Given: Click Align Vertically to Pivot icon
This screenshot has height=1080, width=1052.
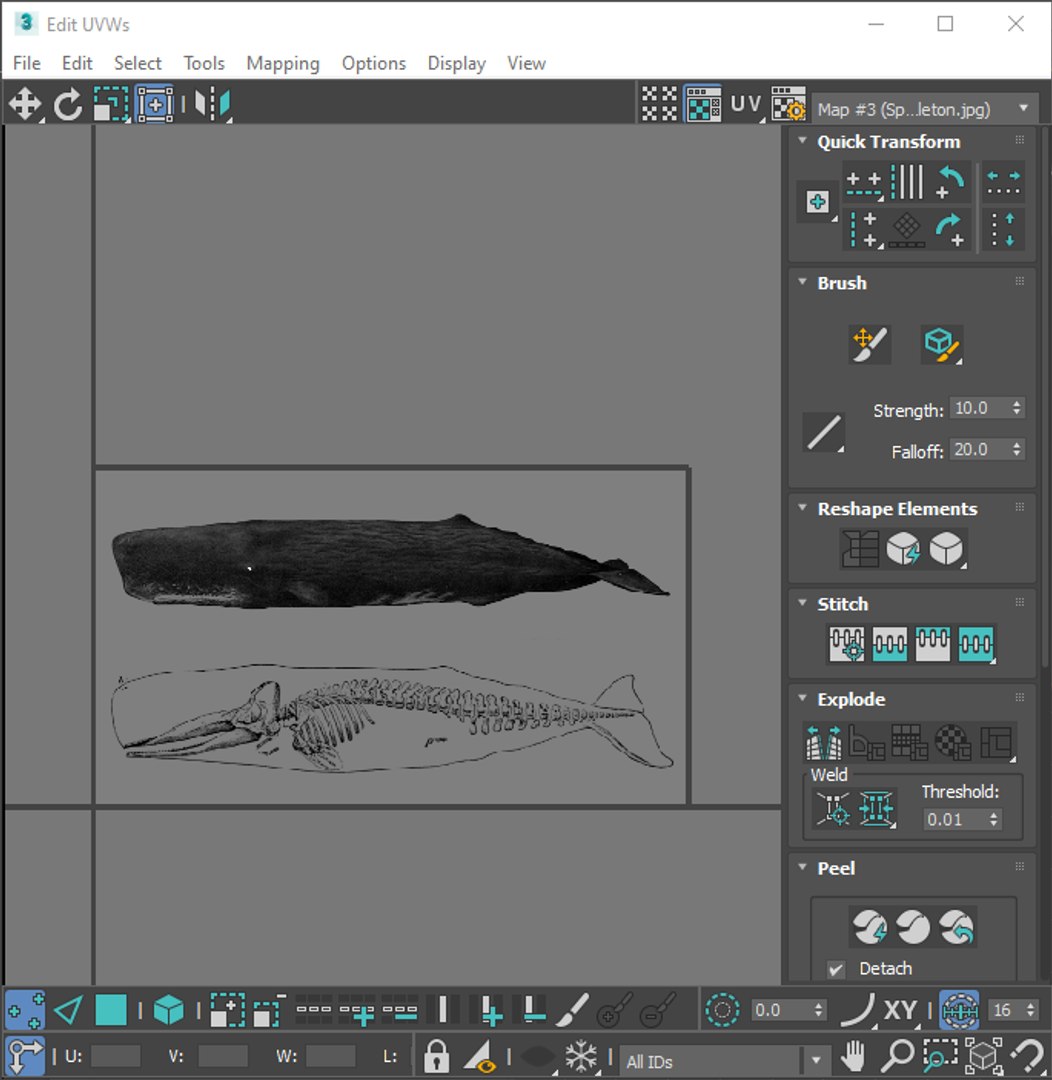Looking at the screenshot, I should [864, 229].
